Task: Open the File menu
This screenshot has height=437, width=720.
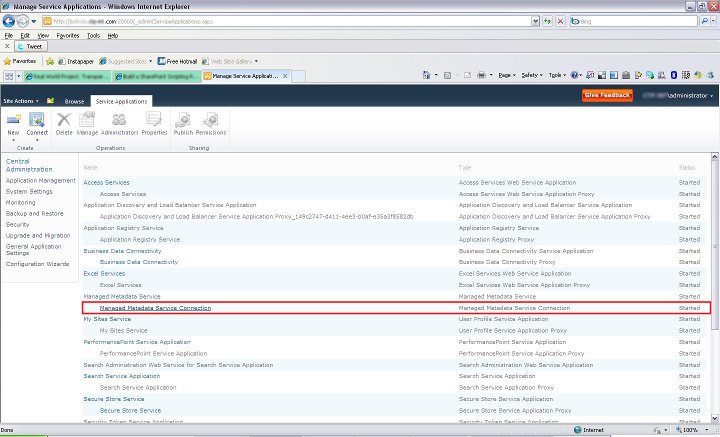Action: (x=9, y=35)
